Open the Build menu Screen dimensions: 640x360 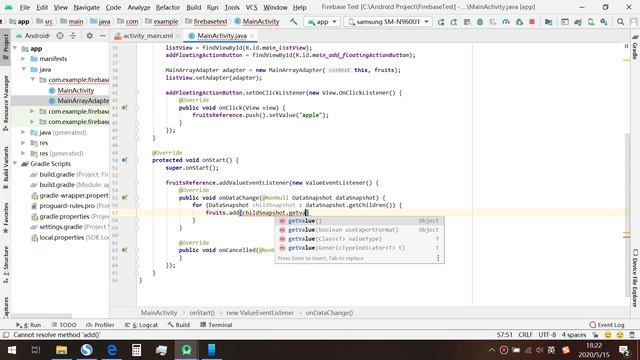(193, 7)
